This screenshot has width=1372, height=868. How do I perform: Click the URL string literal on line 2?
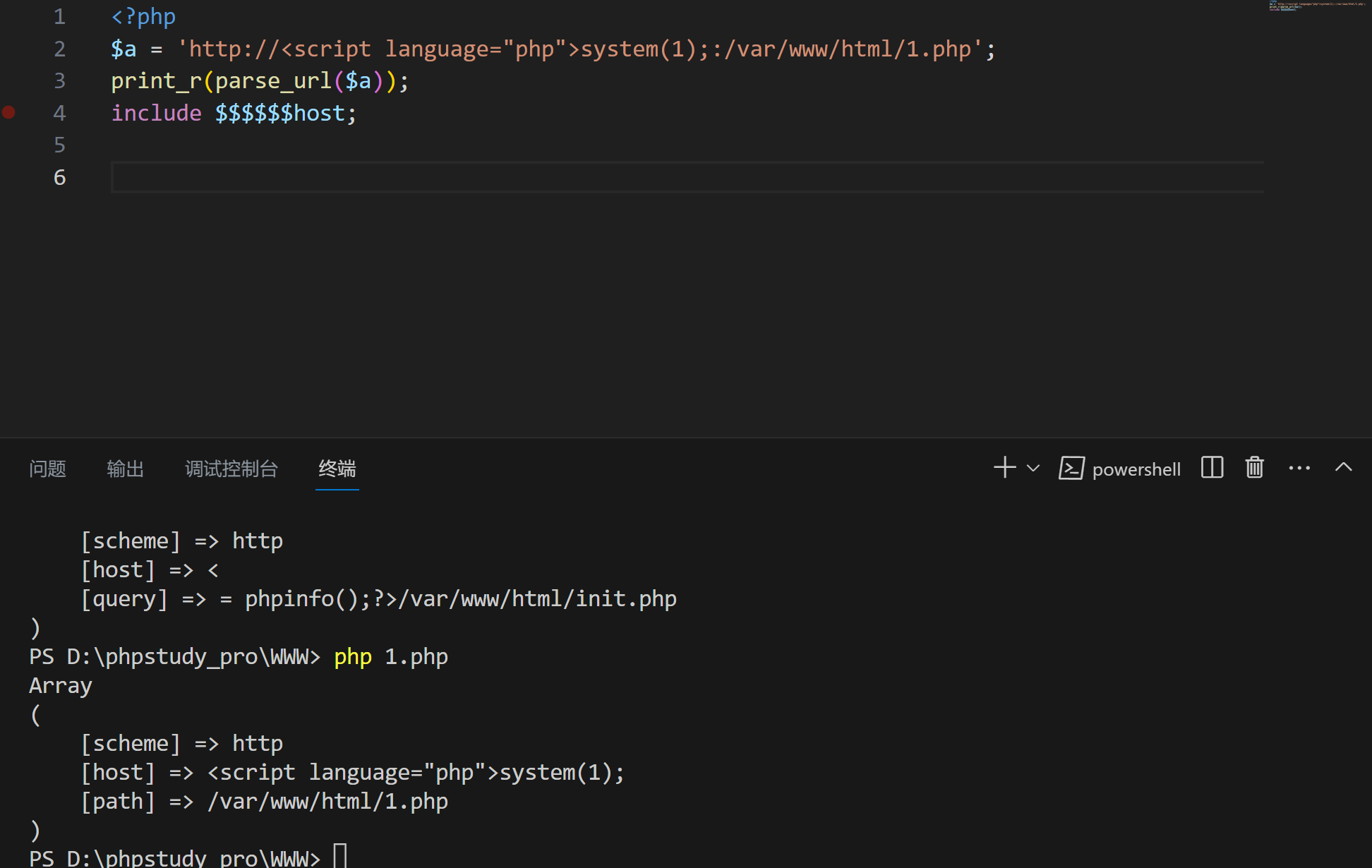pos(579,49)
